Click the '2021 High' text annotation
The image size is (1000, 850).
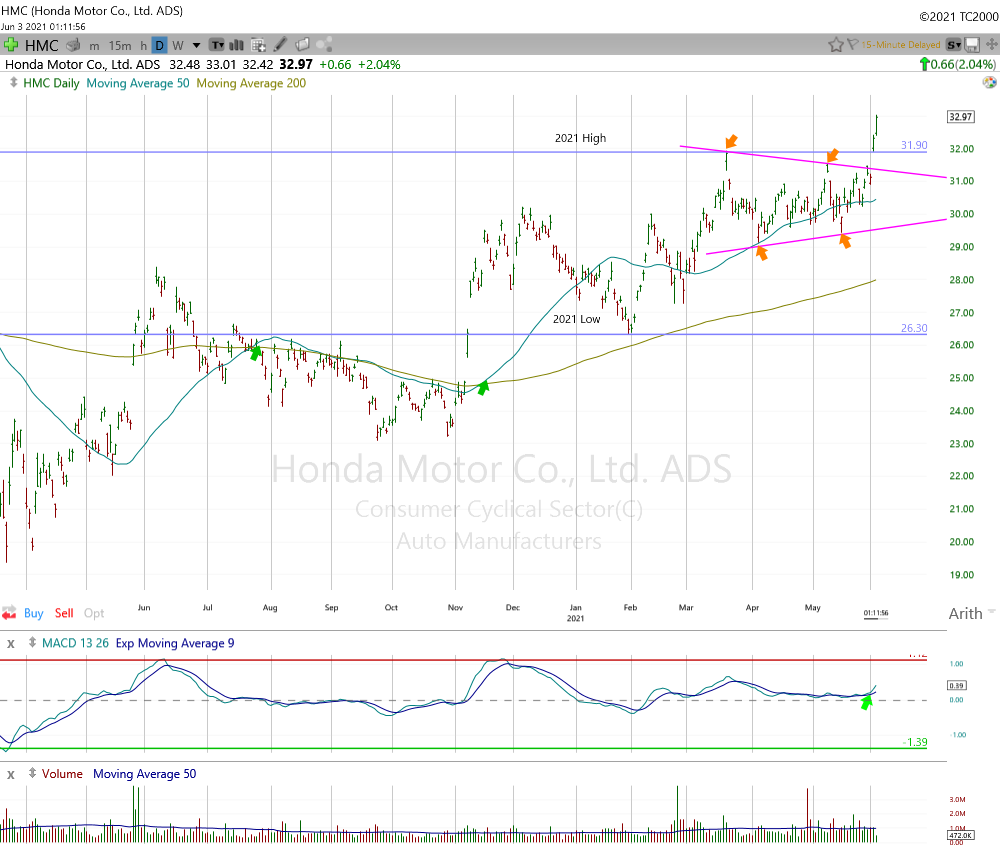[x=580, y=138]
